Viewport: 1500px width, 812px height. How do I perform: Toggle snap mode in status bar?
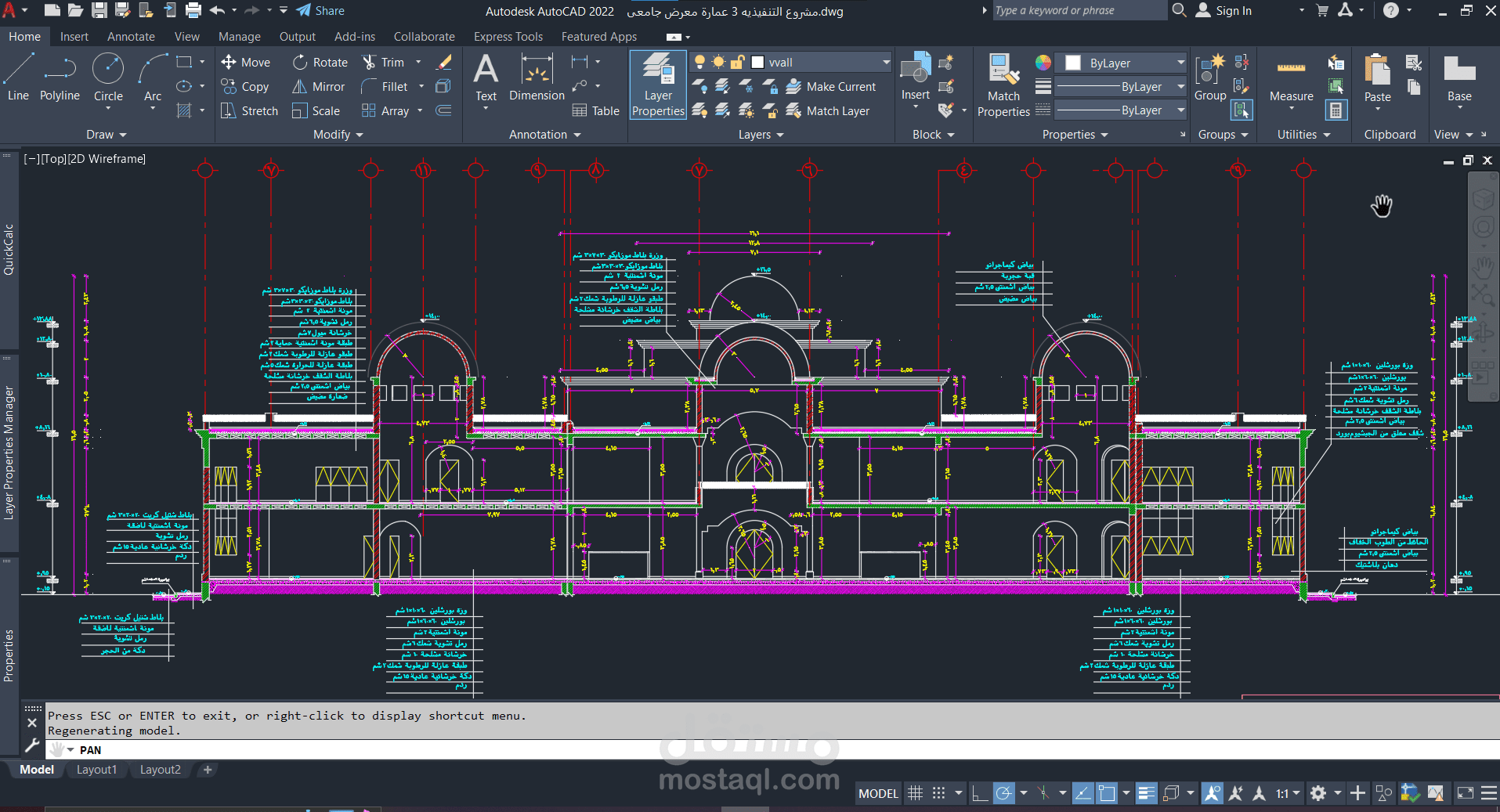[x=938, y=793]
